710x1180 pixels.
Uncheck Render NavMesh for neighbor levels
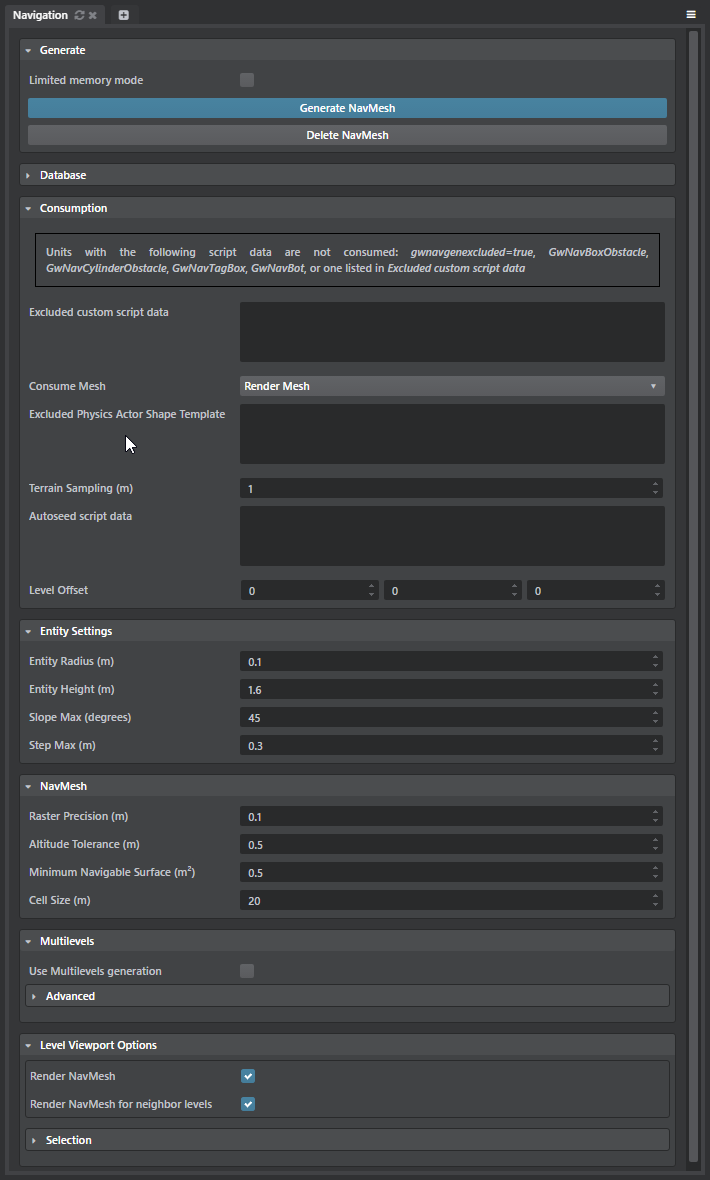(x=248, y=1104)
